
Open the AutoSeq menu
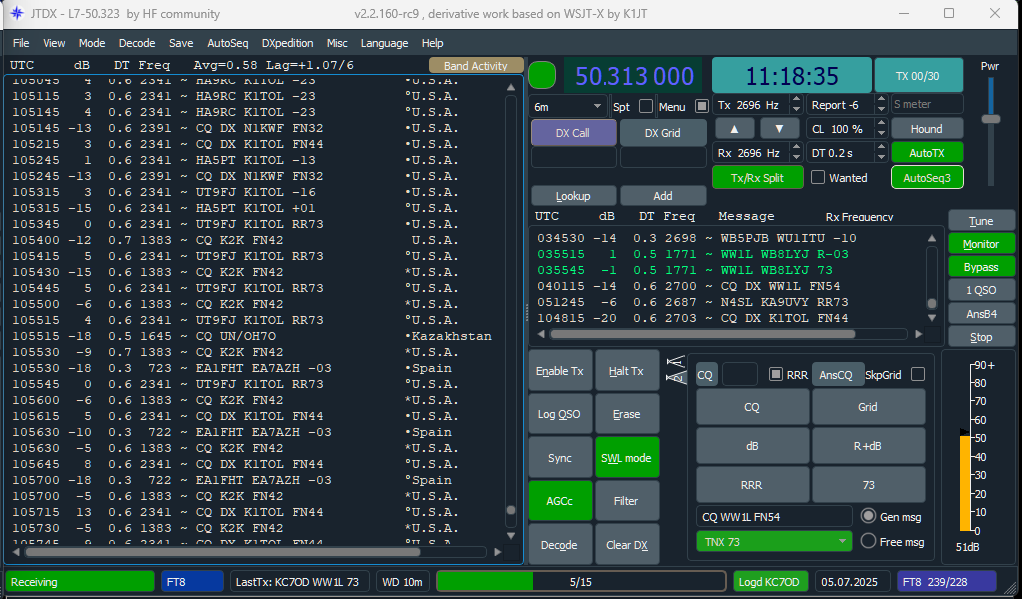coord(227,43)
